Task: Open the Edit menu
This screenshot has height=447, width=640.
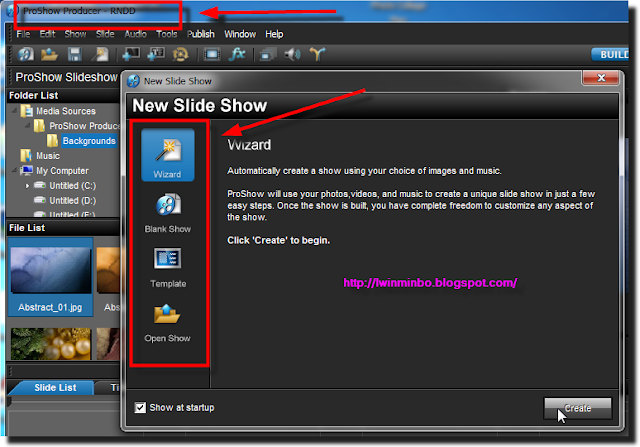Action: point(47,34)
